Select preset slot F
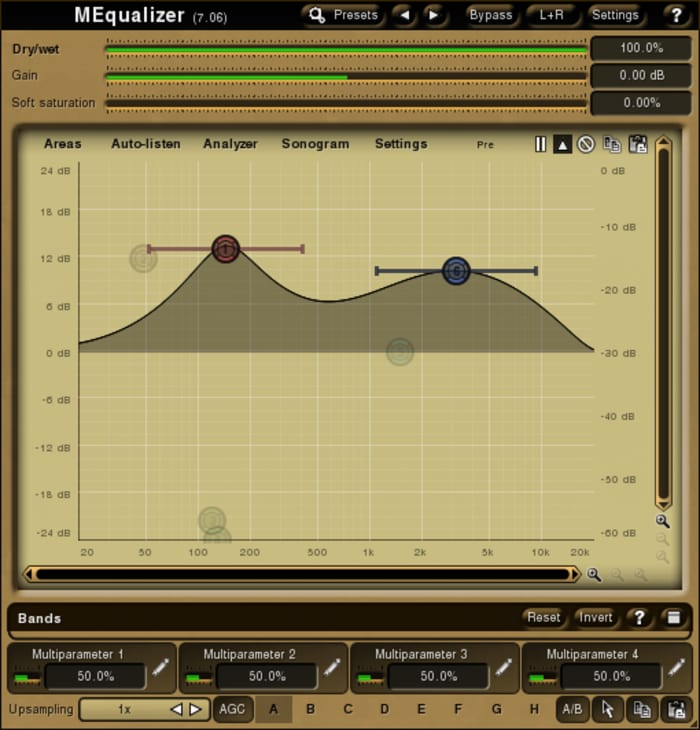This screenshot has width=700, height=730. pyautogui.click(x=458, y=709)
